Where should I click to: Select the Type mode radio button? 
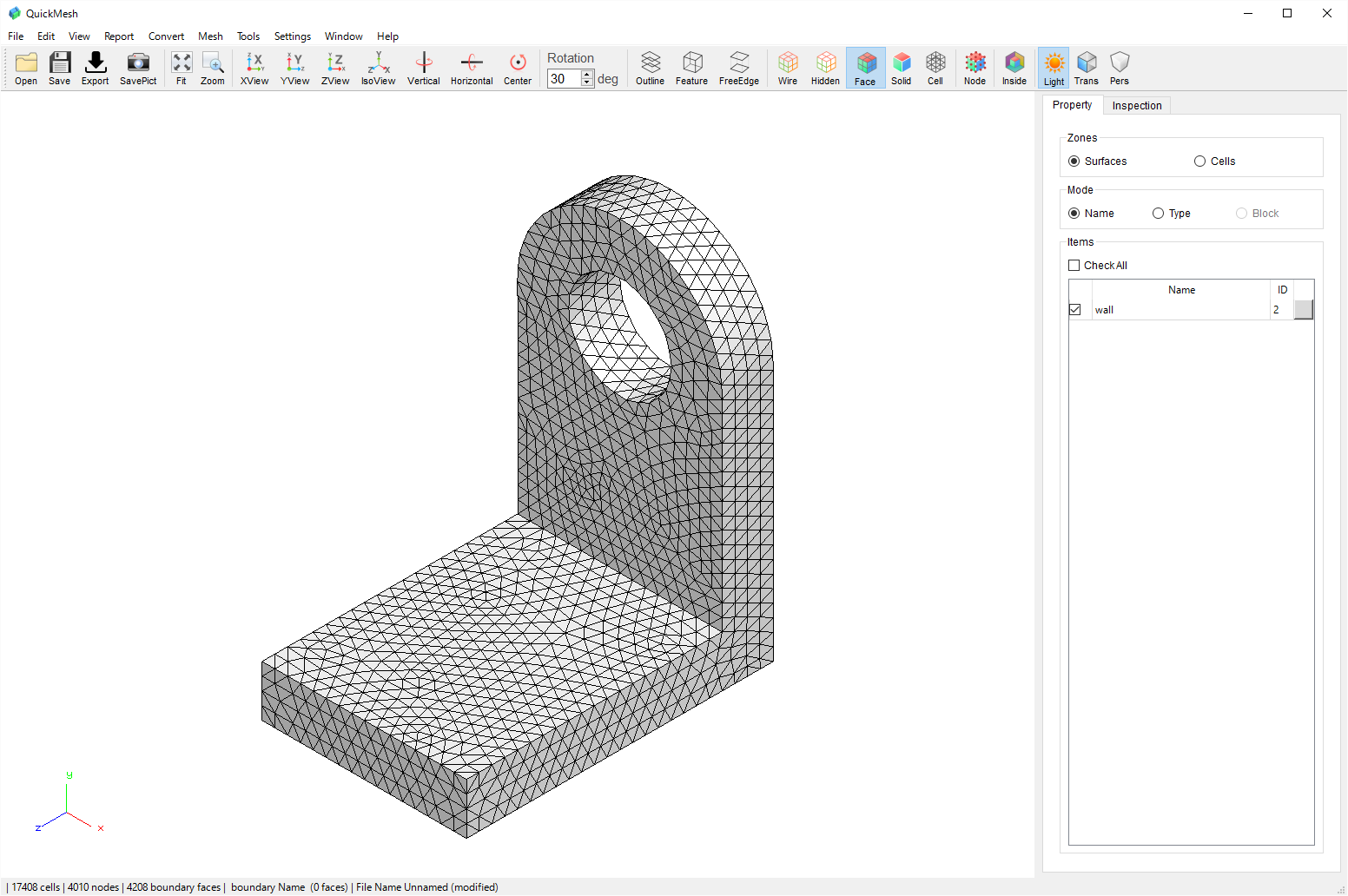click(1159, 214)
